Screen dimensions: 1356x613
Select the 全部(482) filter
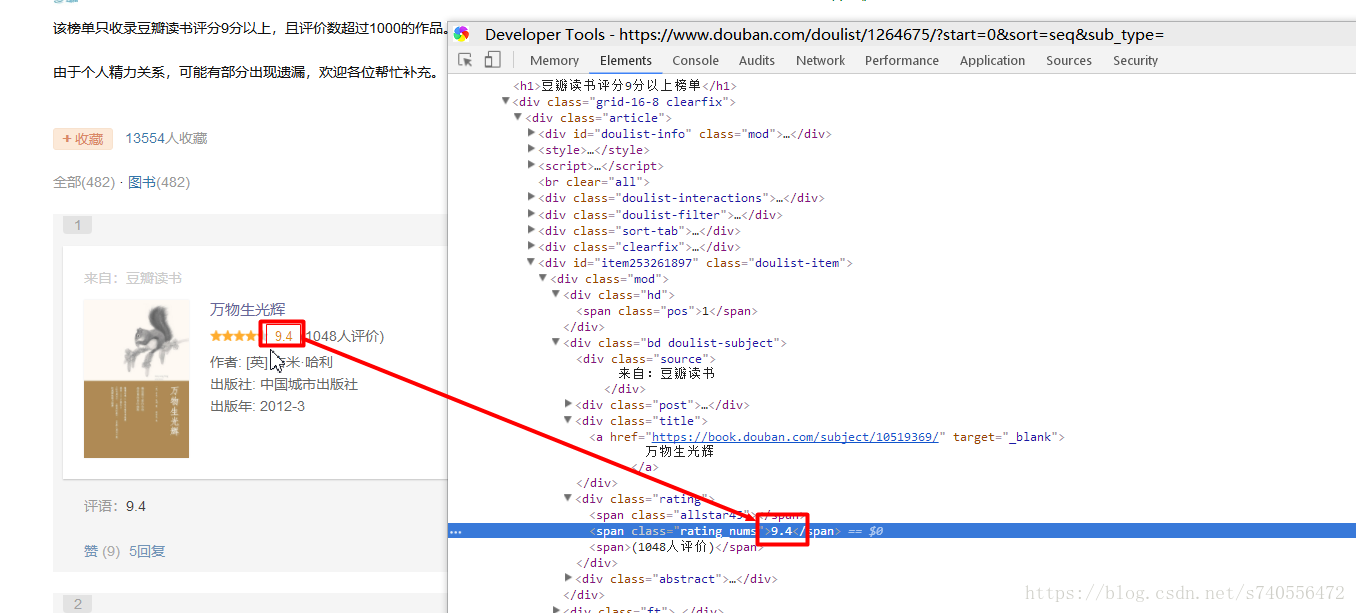[x=84, y=182]
